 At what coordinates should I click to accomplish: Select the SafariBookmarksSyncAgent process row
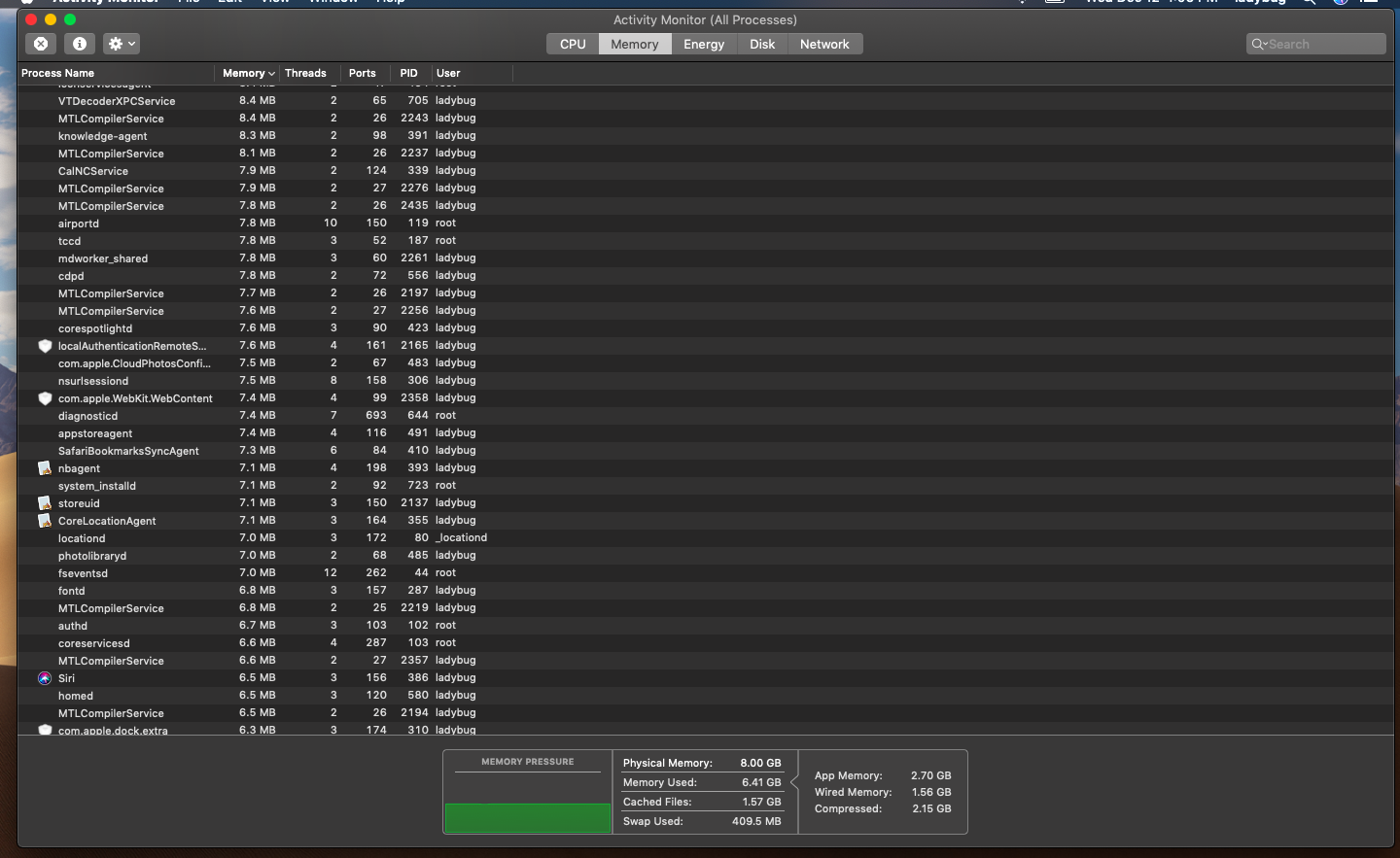(x=705, y=451)
